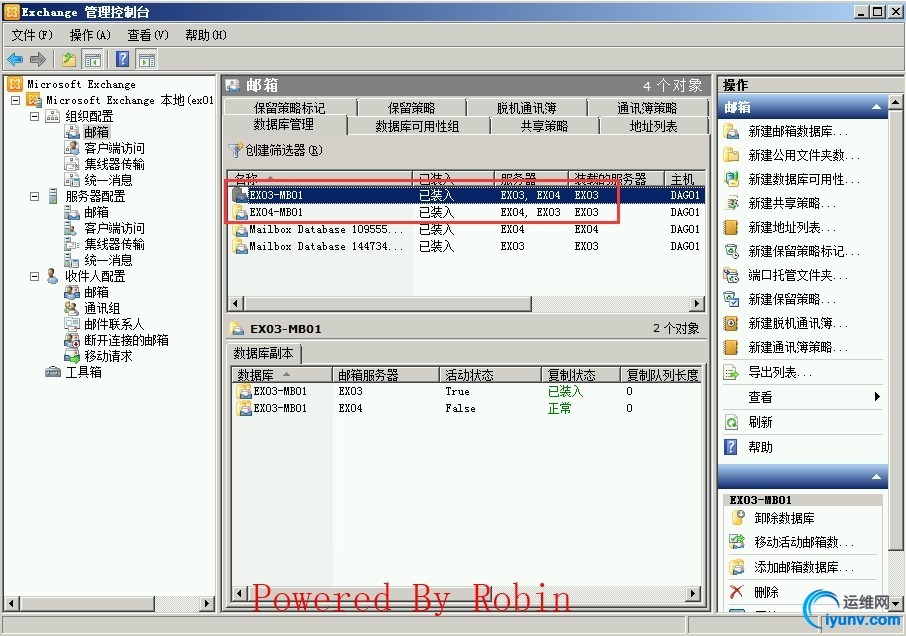The width and height of the screenshot is (906, 636).
Task: Switch to the 地址列表 tab
Action: pyautogui.click(x=653, y=126)
